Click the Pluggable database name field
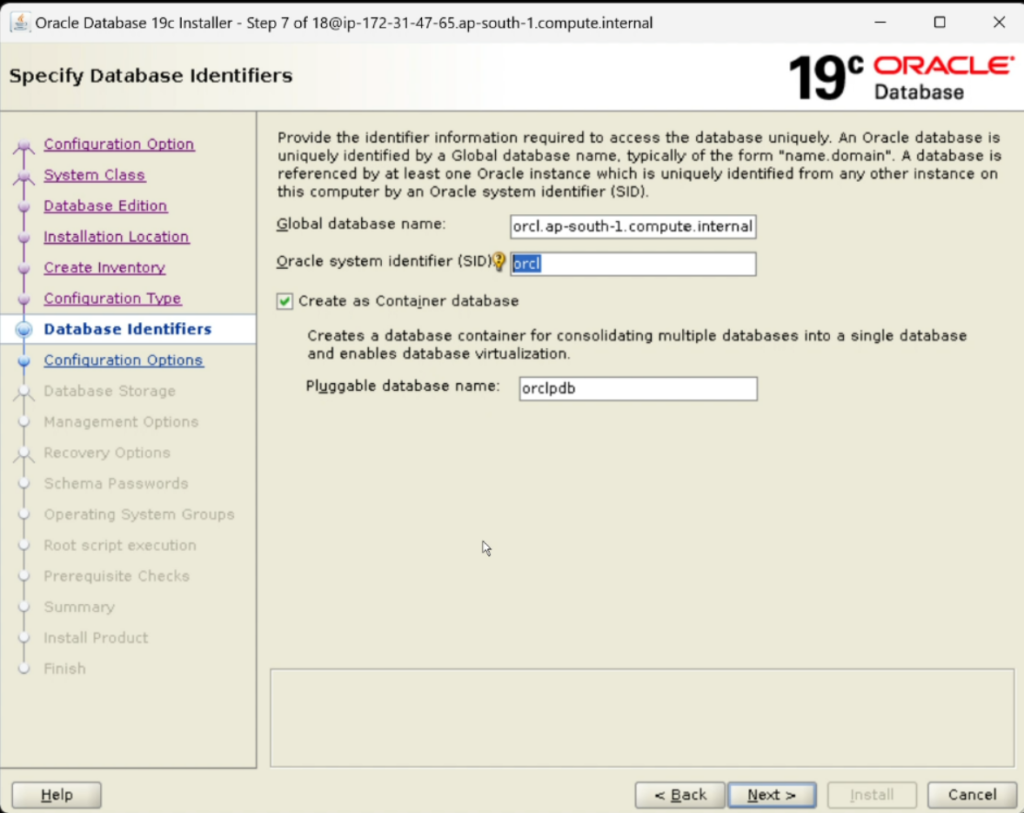Viewport: 1024px width, 813px height. pyautogui.click(x=638, y=389)
